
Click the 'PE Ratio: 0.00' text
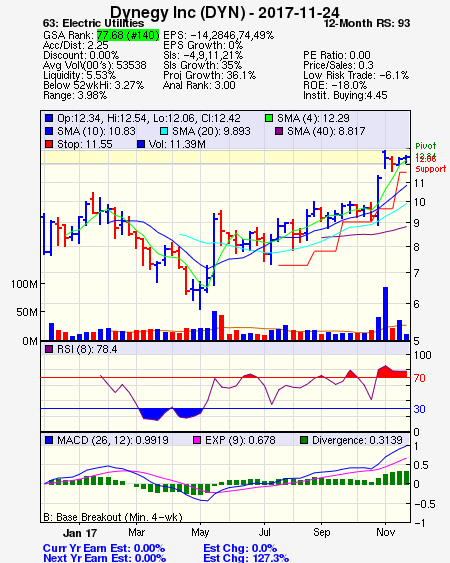(337, 55)
